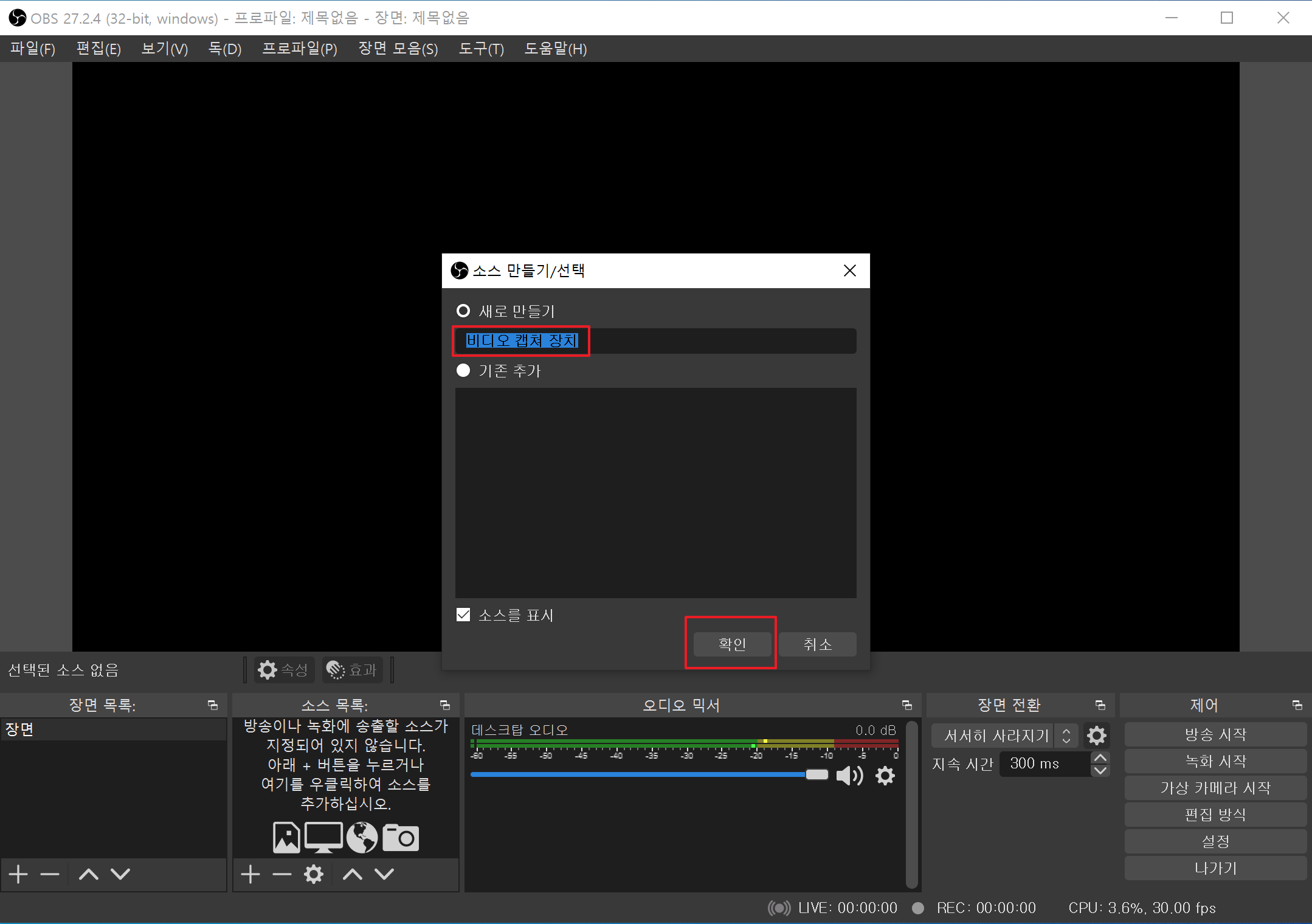Click 편집 방식 button
Viewport: 1312px width, 924px height.
(1215, 815)
